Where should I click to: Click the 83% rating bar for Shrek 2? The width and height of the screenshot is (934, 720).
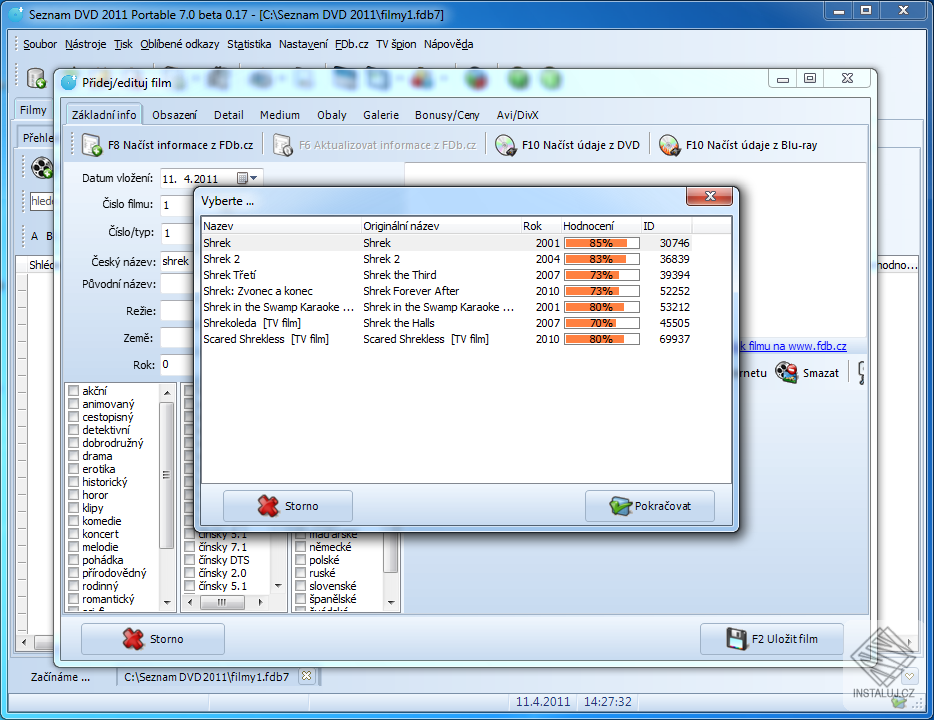tap(602, 259)
